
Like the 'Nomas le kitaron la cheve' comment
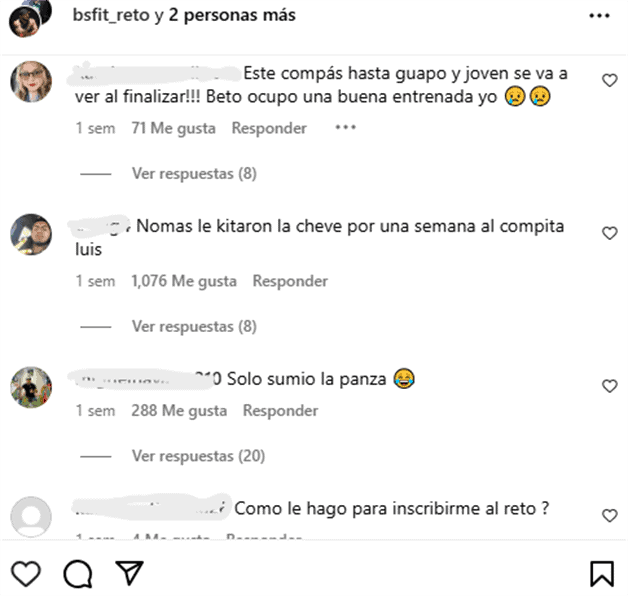click(610, 233)
